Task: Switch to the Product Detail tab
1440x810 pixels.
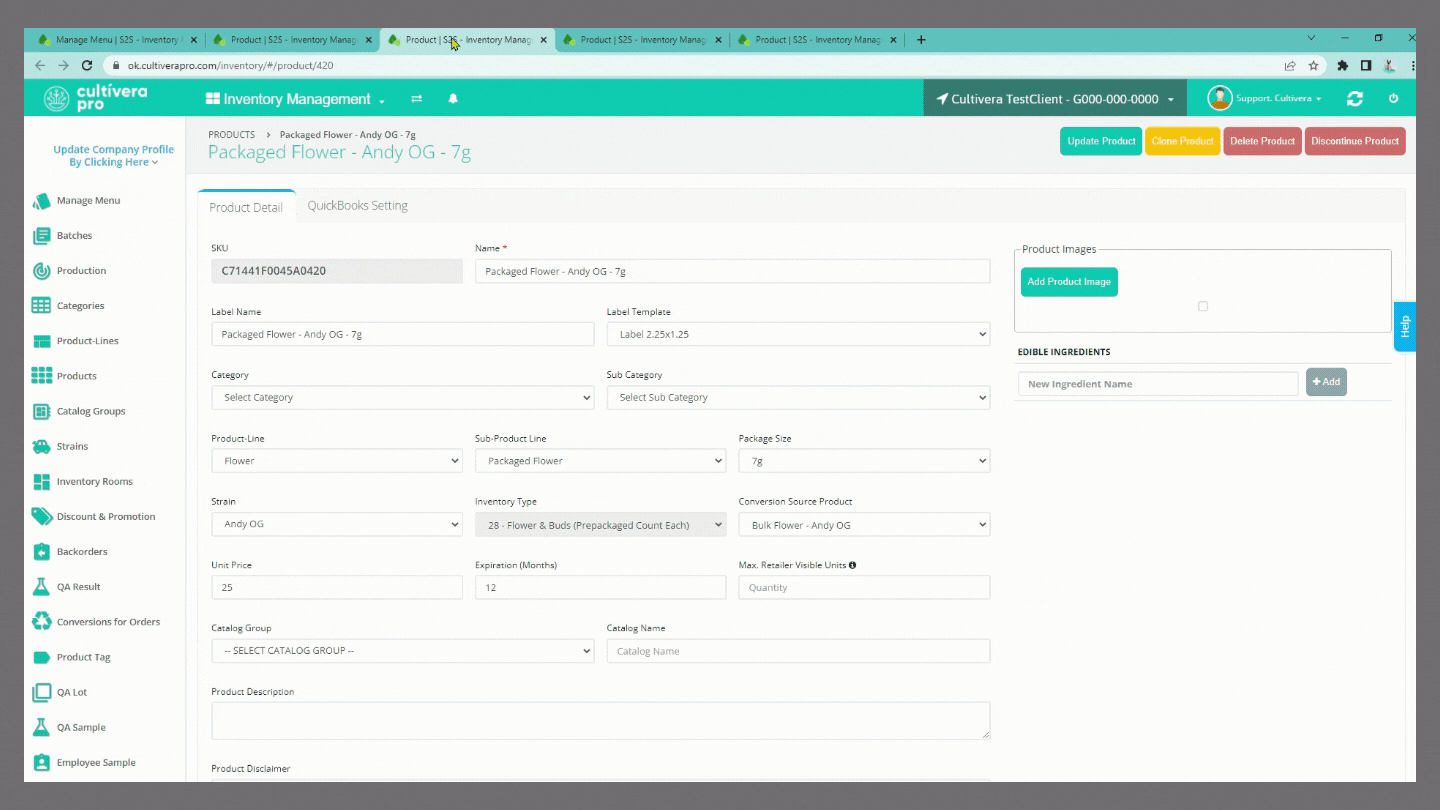Action: [x=246, y=207]
